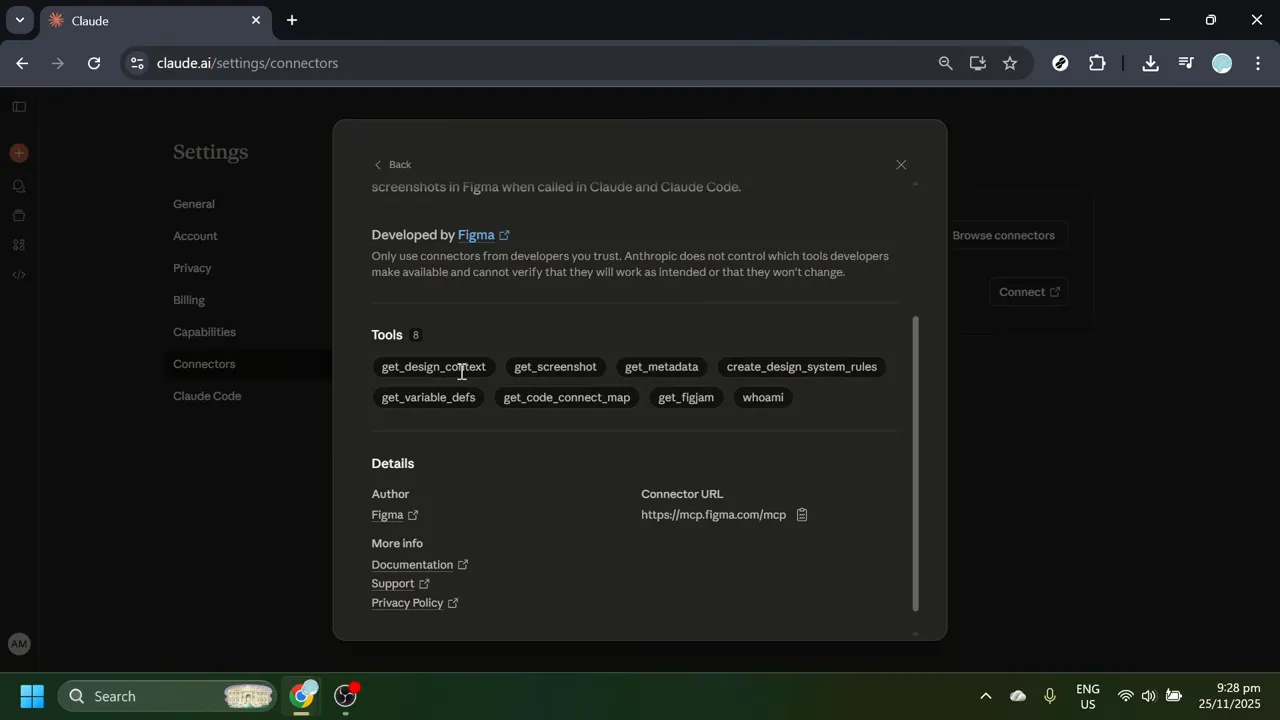Open the Windows Start menu
Screen dimensions: 1280x720
(x=32, y=696)
